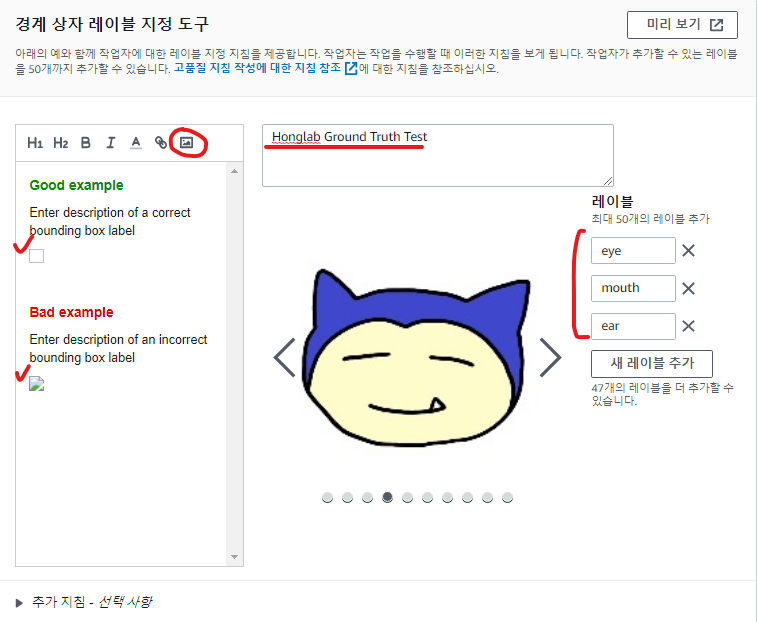The height and width of the screenshot is (622, 757).
Task: Select the Good example placeholder image
Action: click(37, 256)
